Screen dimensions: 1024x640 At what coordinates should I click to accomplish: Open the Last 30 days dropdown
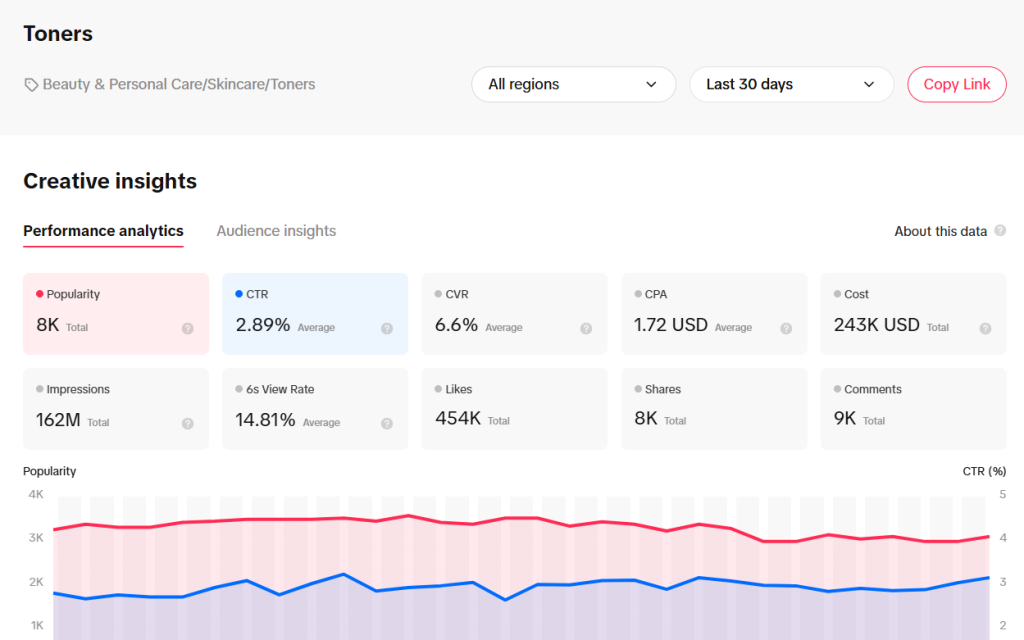pos(792,84)
